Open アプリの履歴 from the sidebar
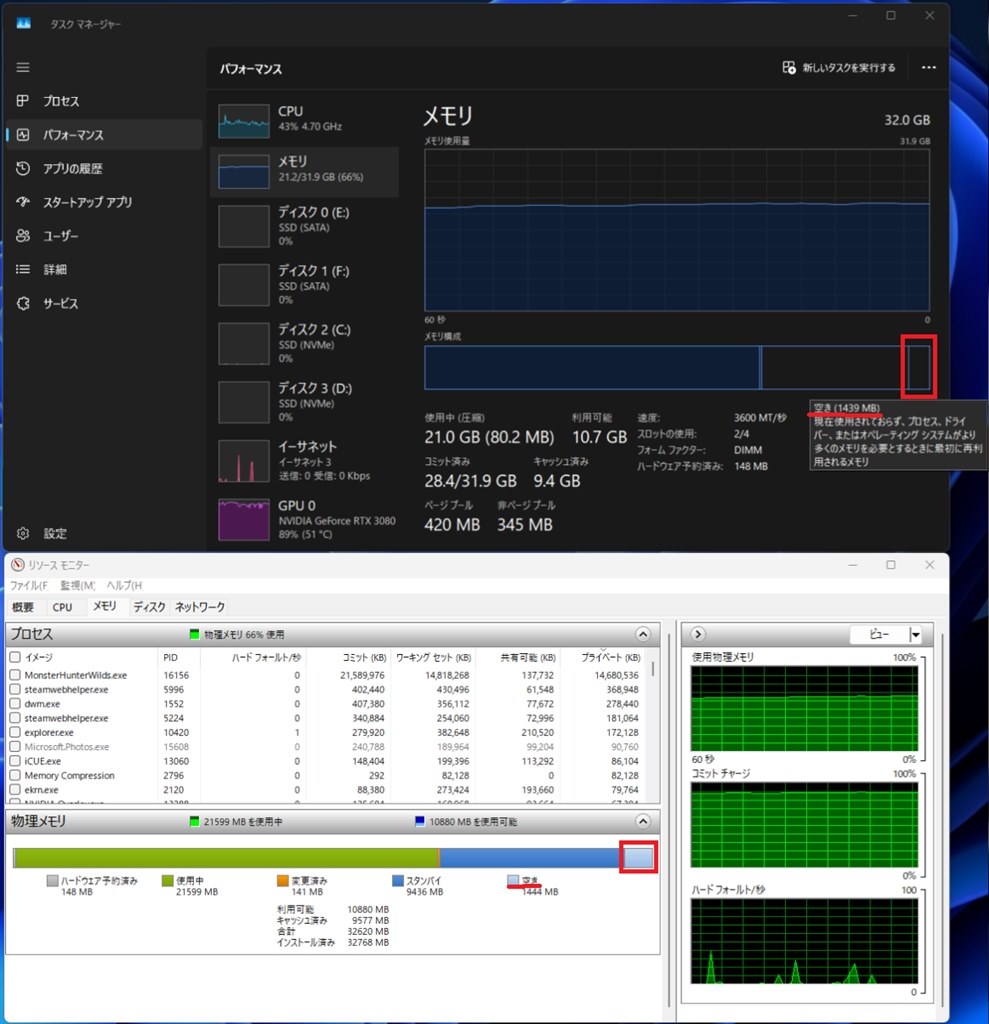Viewport: 989px width, 1024px height. tap(71, 169)
